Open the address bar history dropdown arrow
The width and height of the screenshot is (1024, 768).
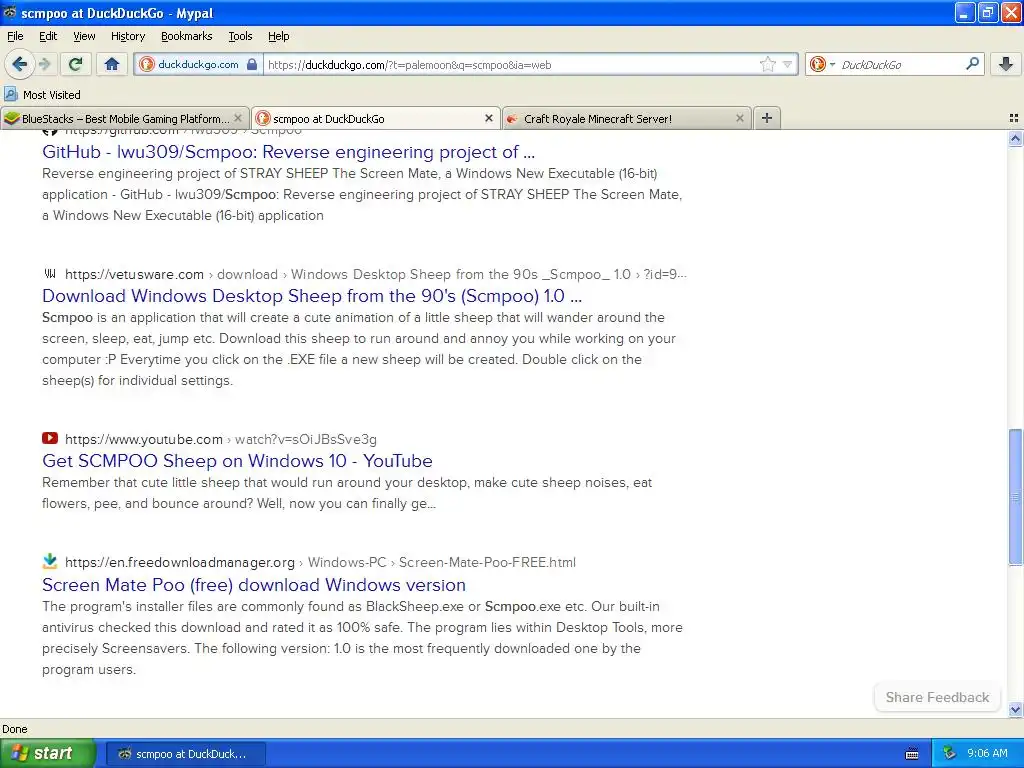788,65
